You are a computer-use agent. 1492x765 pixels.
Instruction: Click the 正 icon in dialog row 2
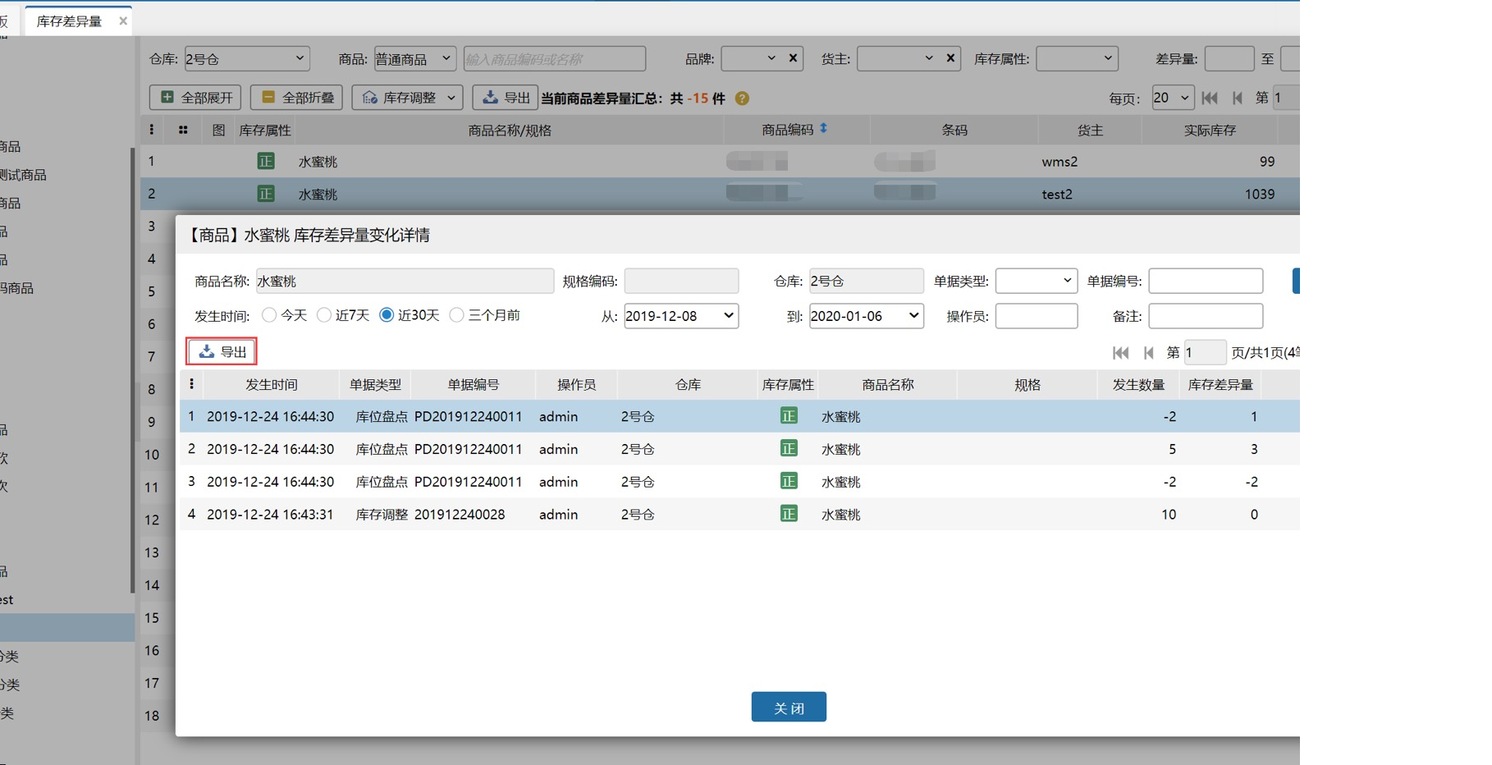(789, 449)
